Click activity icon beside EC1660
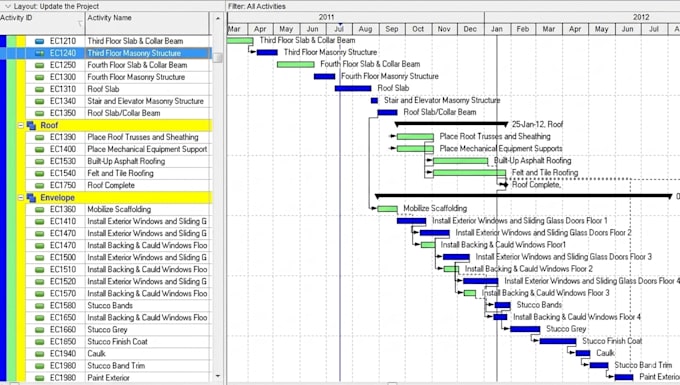Image resolution: width=680 pixels, height=385 pixels. (x=39, y=330)
